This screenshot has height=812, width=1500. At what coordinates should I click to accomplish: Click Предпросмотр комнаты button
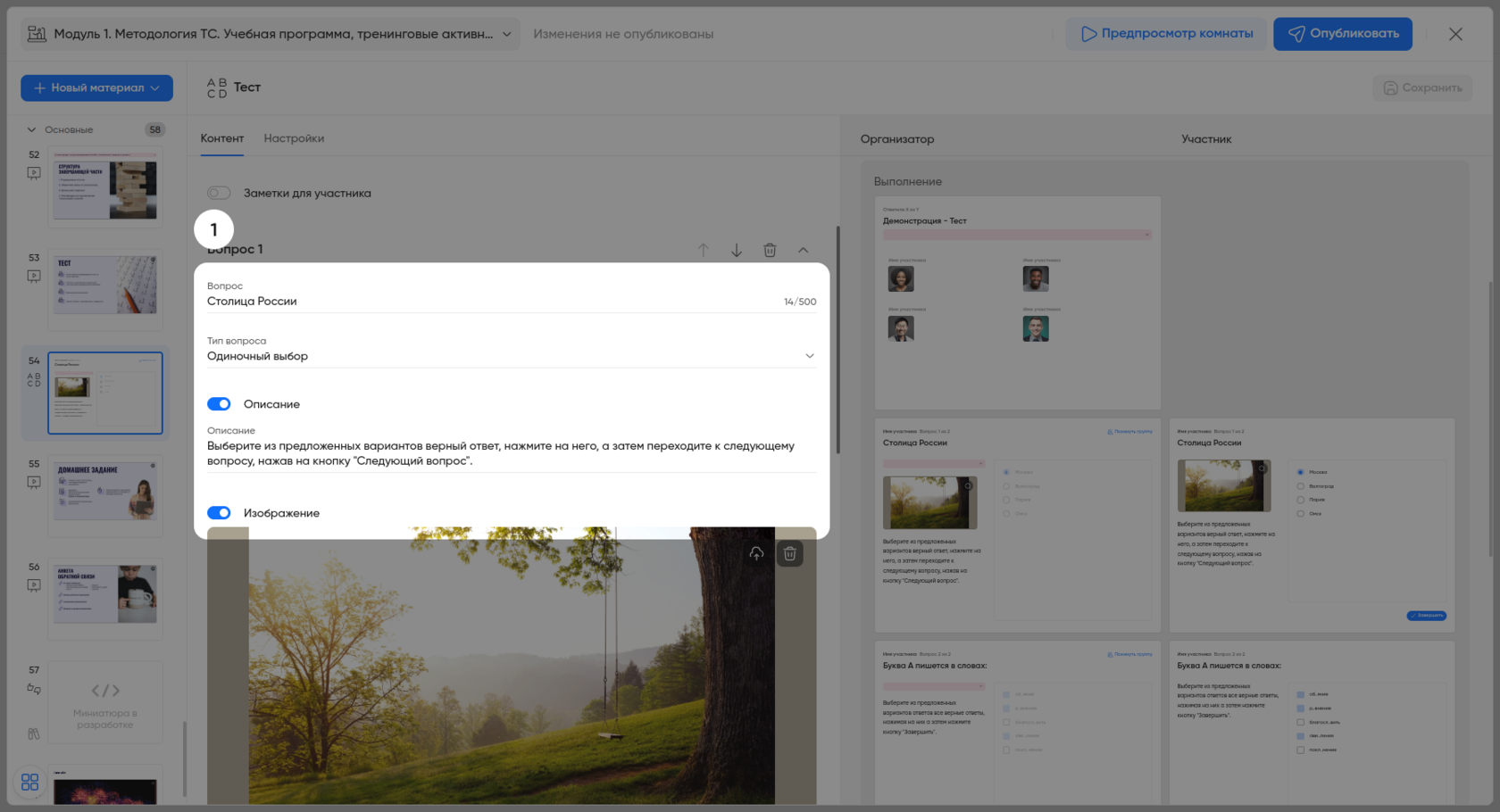(x=1166, y=34)
